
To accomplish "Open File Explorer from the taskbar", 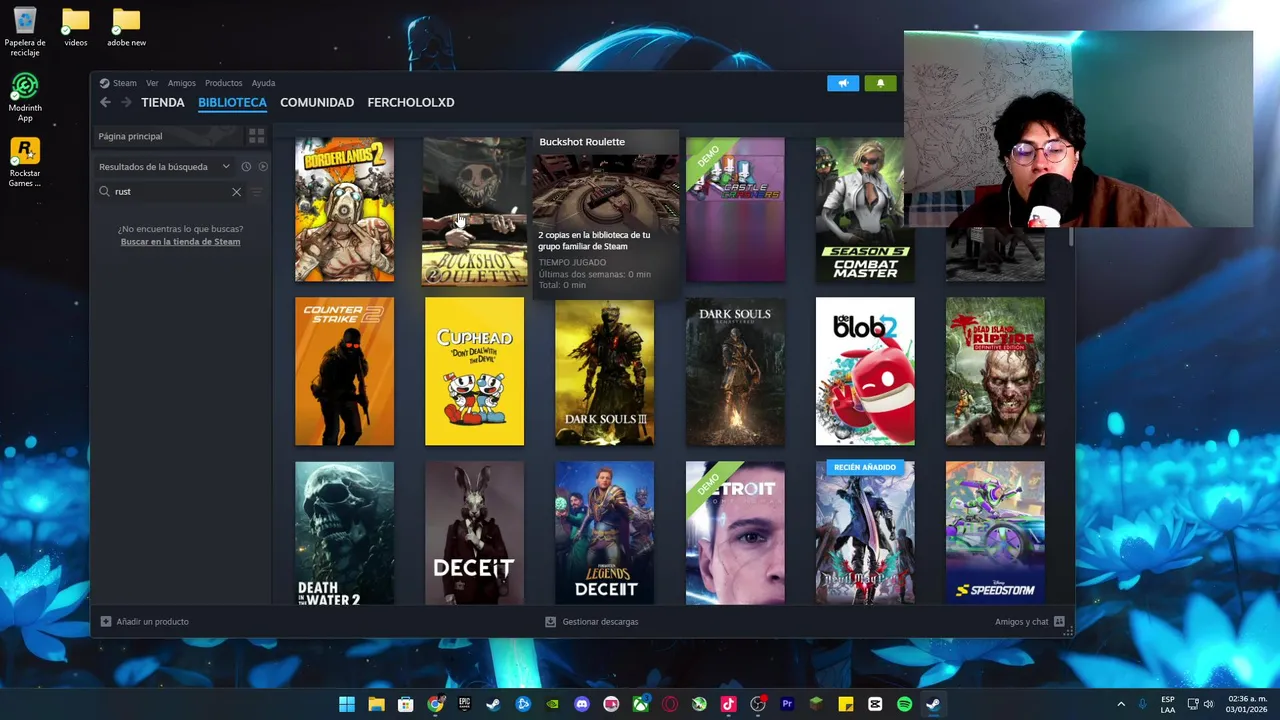I will tap(376, 704).
